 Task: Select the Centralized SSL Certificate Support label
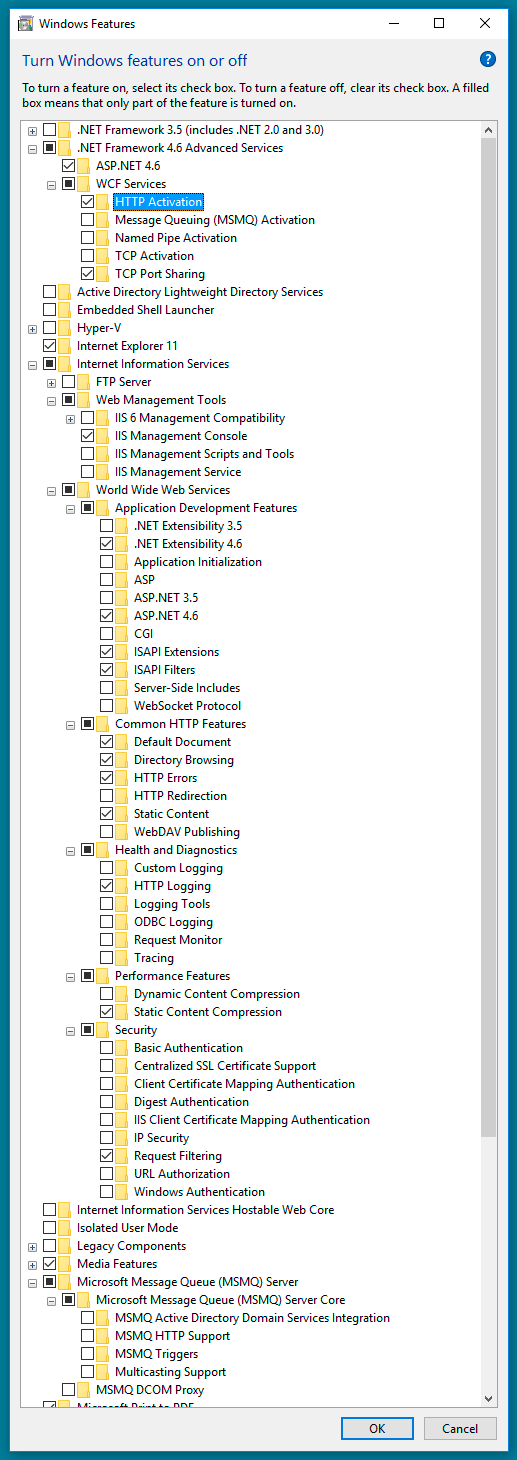coord(225,1066)
